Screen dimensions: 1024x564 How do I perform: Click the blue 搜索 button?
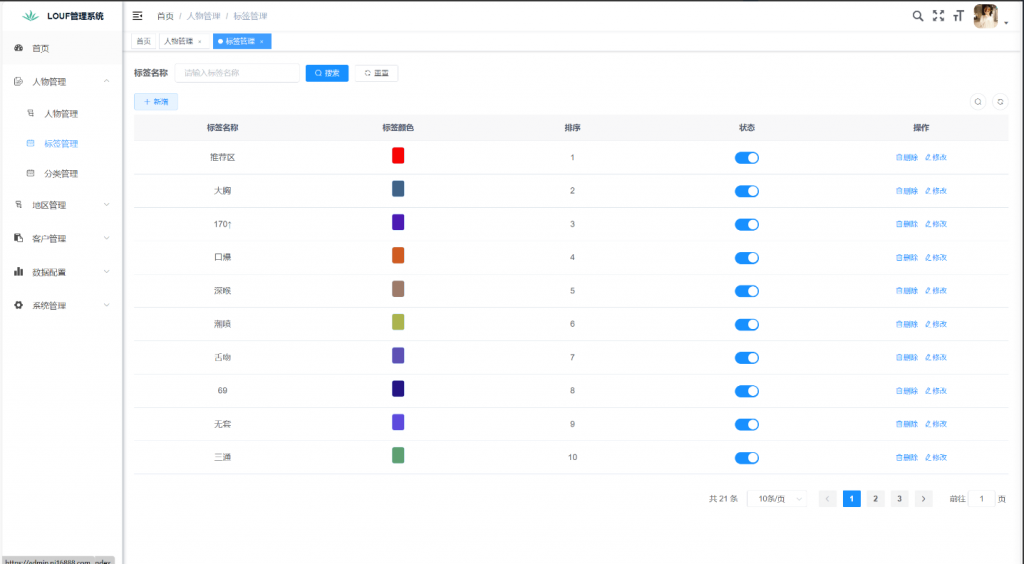pyautogui.click(x=327, y=73)
